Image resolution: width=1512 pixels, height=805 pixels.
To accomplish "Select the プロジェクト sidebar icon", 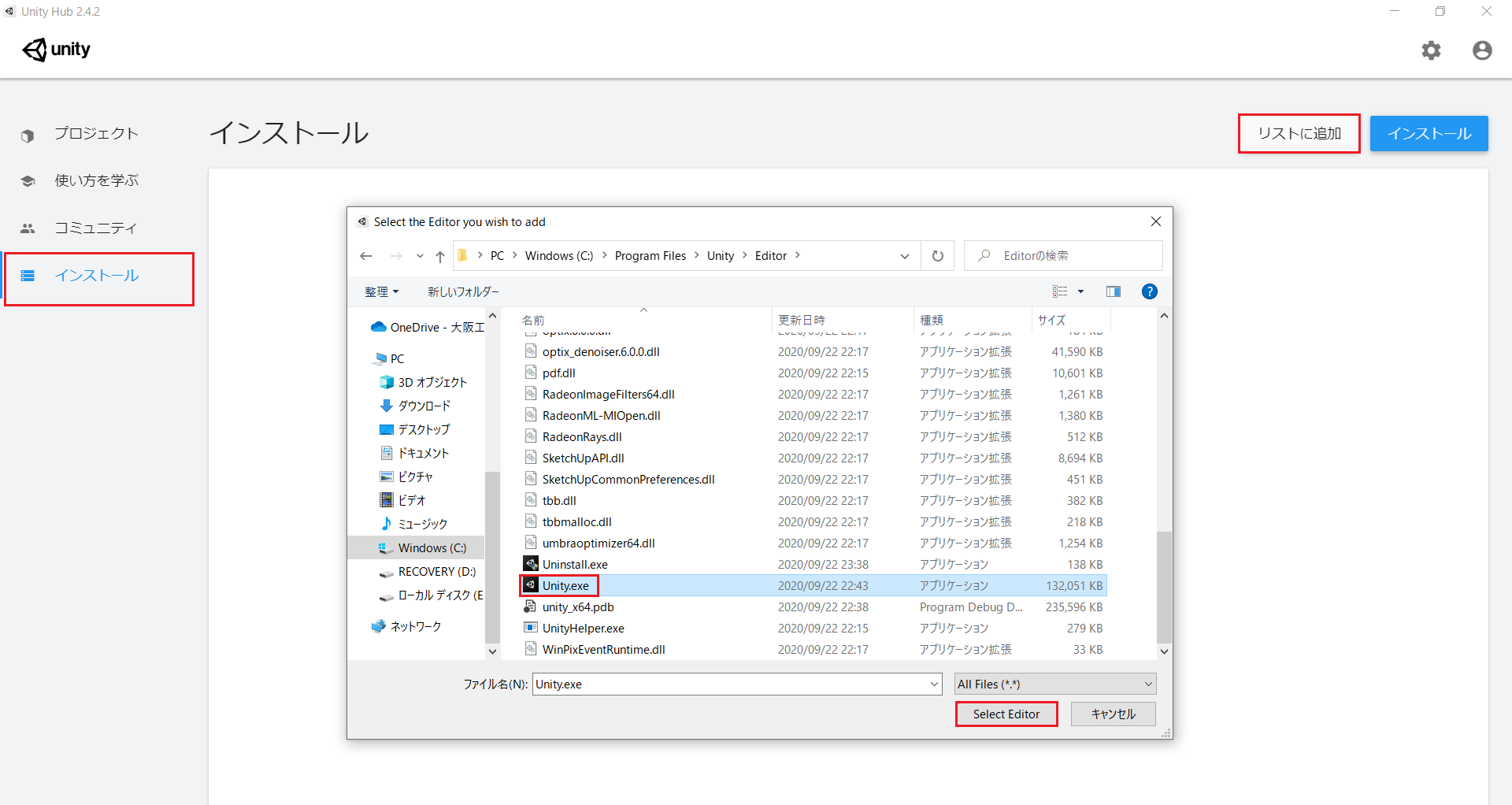I will [x=28, y=134].
